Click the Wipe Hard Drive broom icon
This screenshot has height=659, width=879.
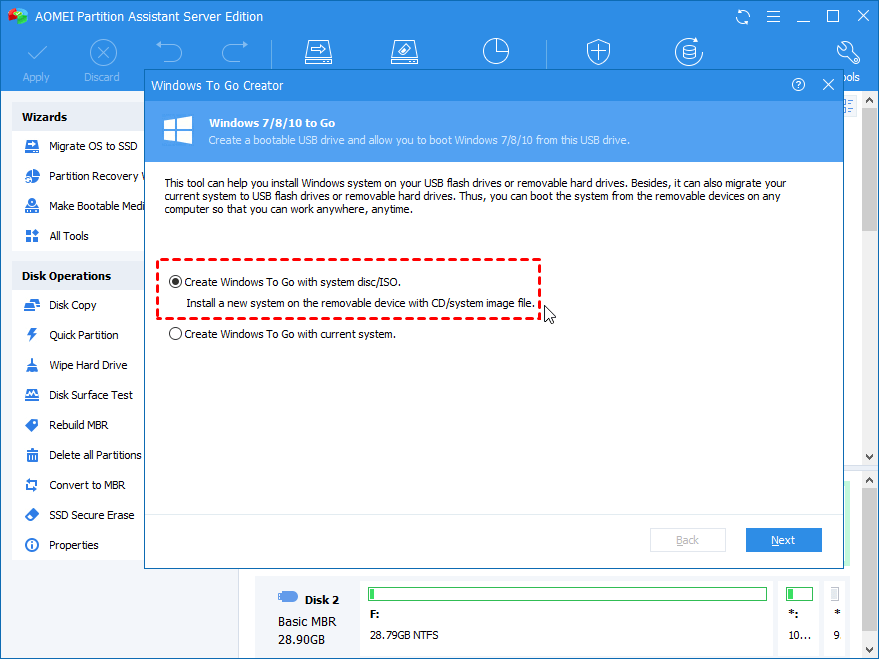(32, 365)
